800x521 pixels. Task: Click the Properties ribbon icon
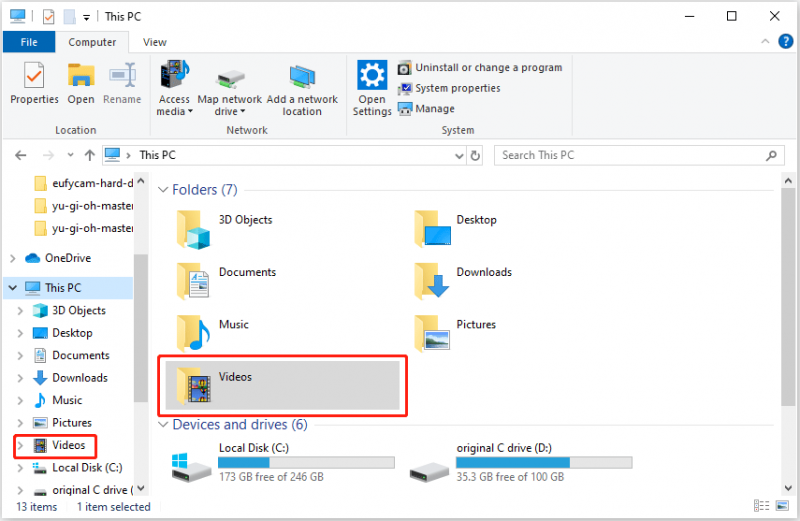coord(34,84)
